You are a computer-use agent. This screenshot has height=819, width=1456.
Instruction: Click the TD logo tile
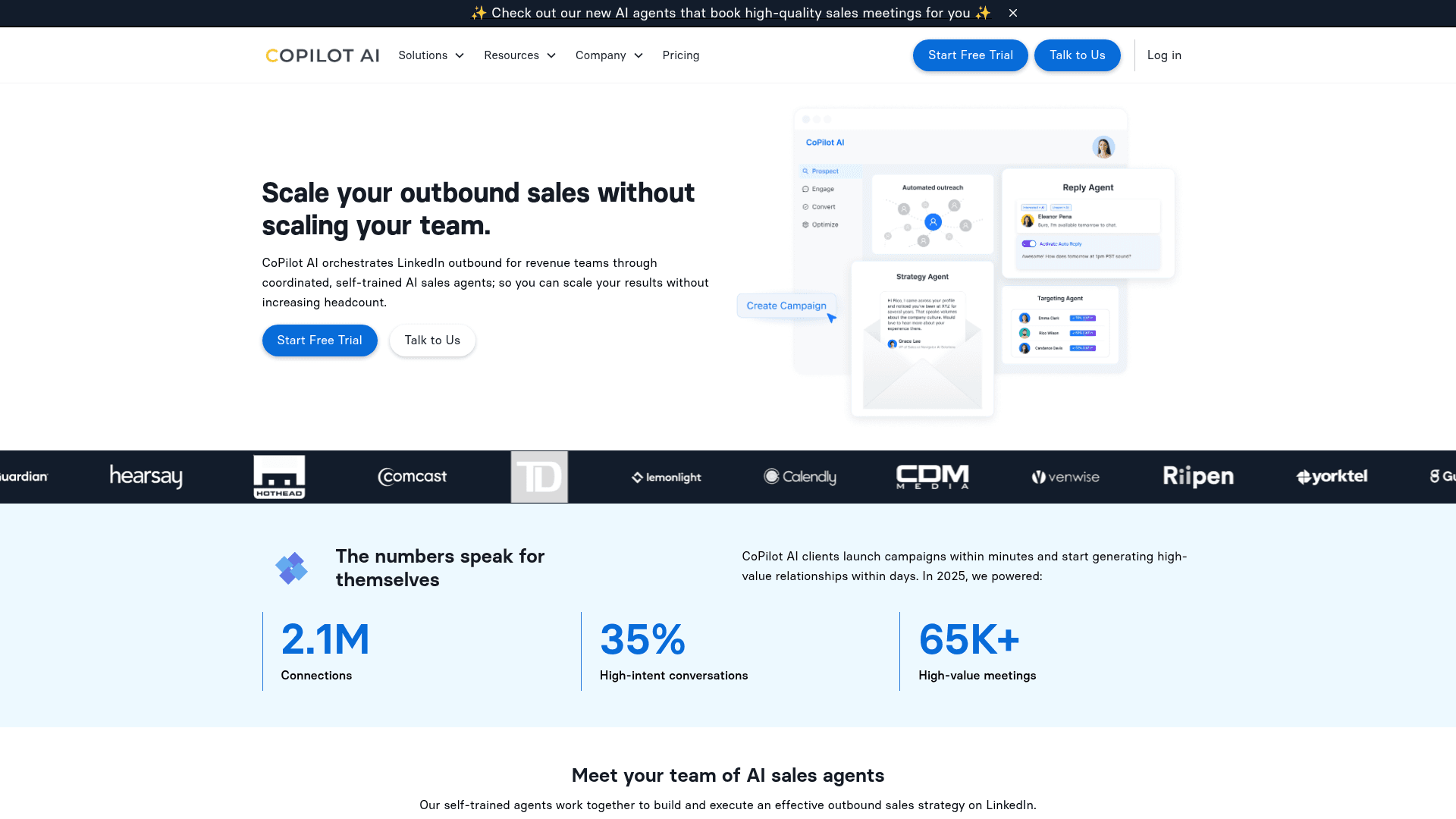[x=539, y=477]
